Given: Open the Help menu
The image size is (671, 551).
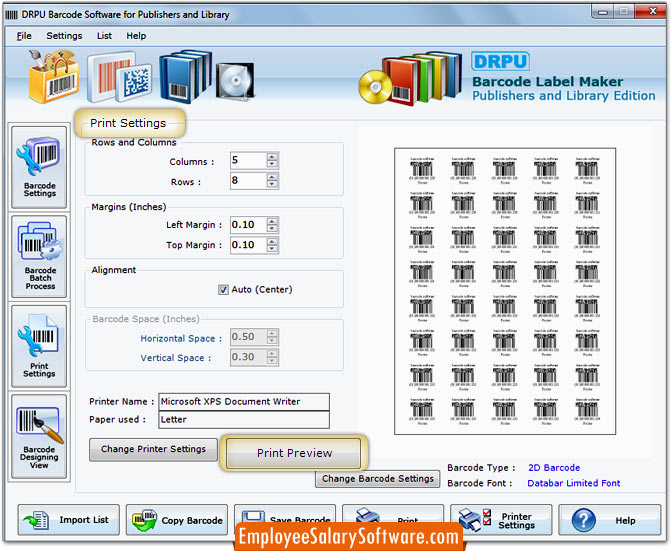Looking at the screenshot, I should tap(136, 36).
